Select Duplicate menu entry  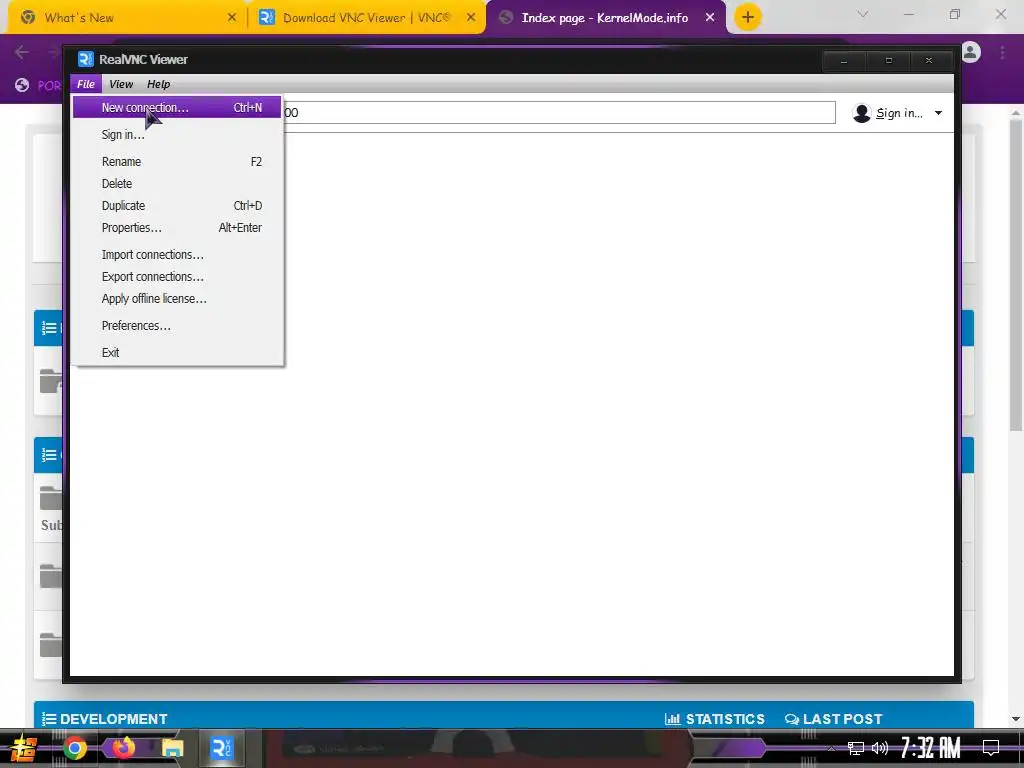pos(177,206)
